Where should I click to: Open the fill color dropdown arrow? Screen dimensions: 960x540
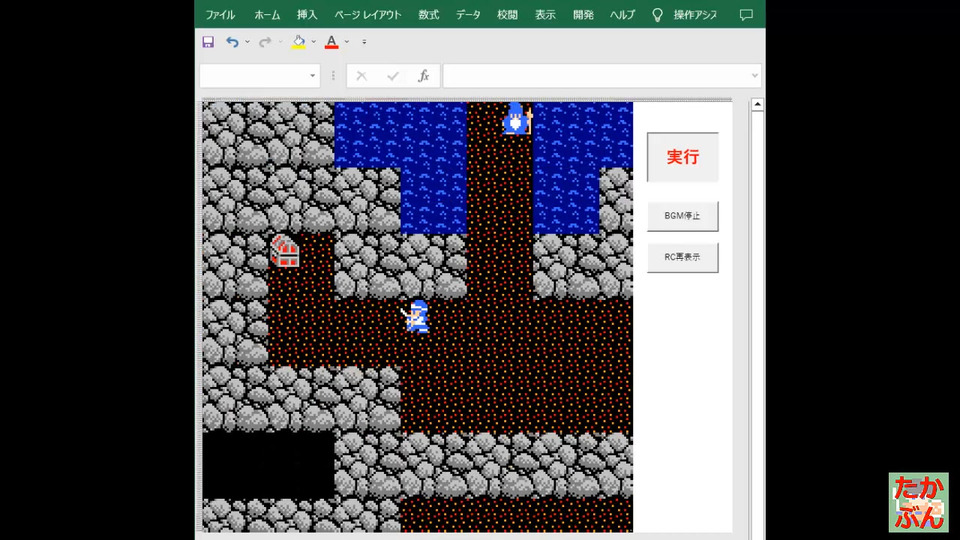313,42
